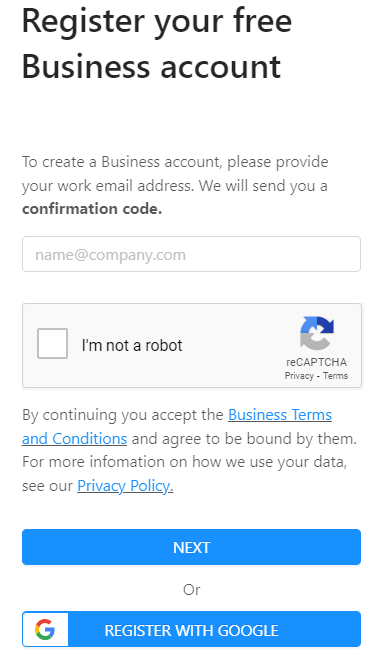Click the "Register your free" heading line
Viewport: 387px width, 667px height.
pyautogui.click(x=157, y=21)
